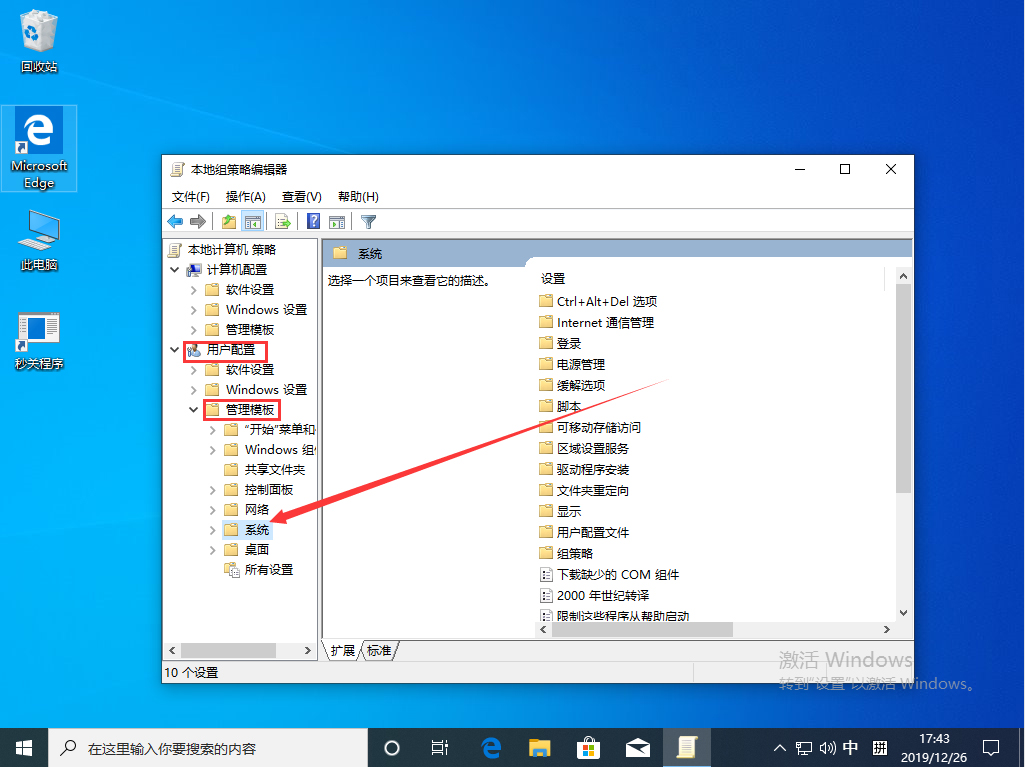Expand the 桌面 tree node

tap(211, 549)
